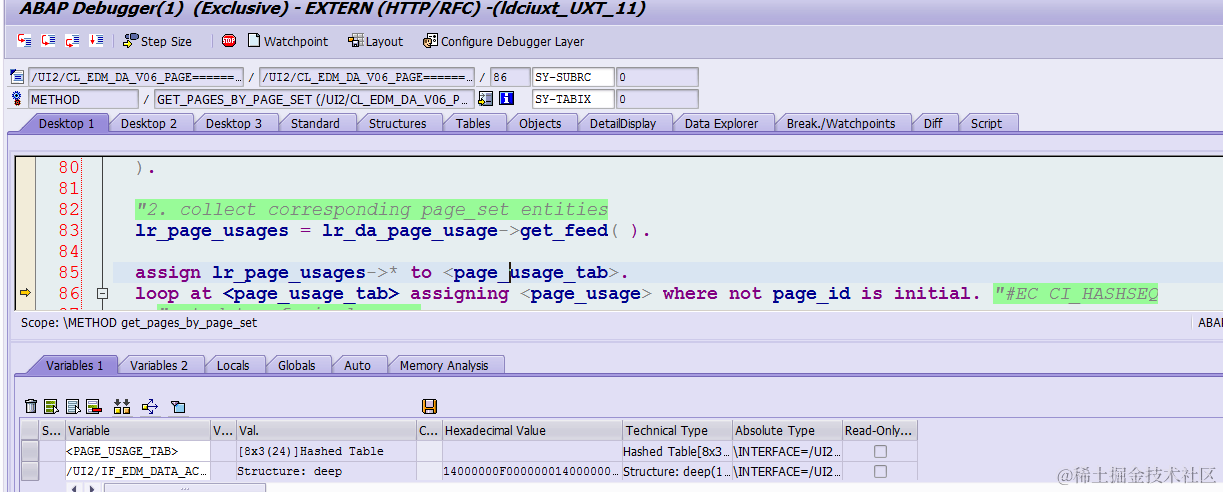Click the SY-TABIX field
Image resolution: width=1223 pixels, height=492 pixels.
coord(572,99)
